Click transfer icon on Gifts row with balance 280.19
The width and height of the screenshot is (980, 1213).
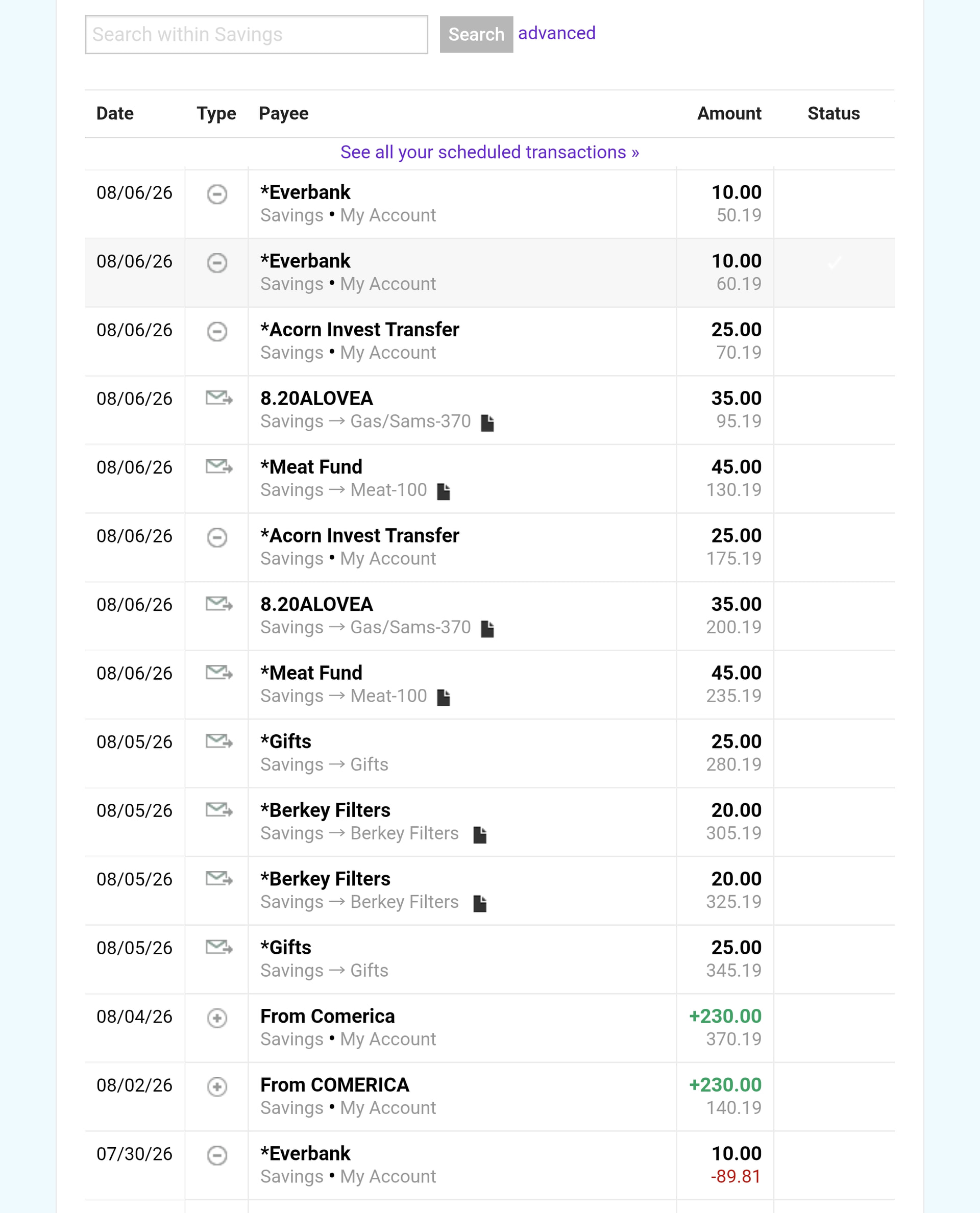click(x=219, y=741)
